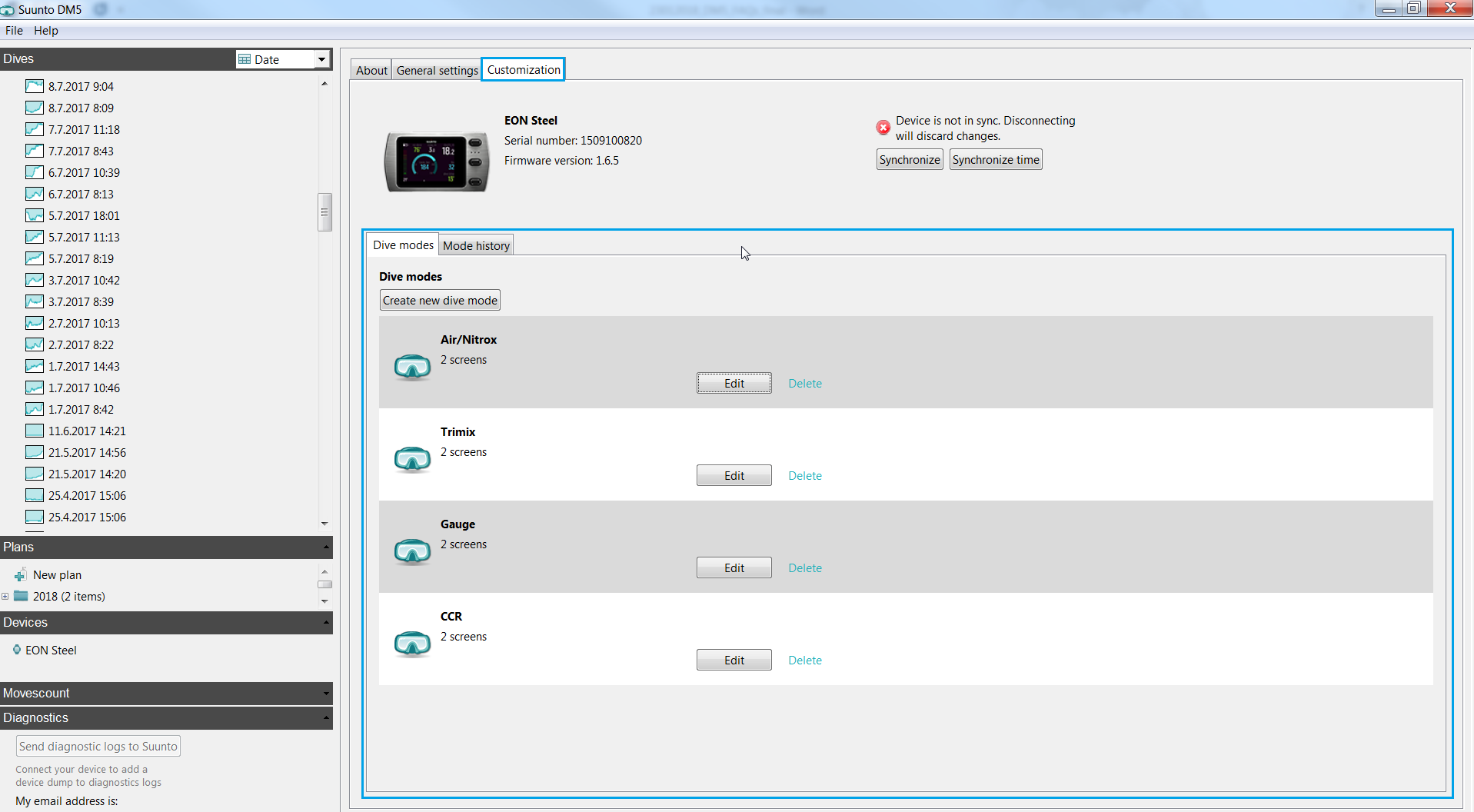Screen dimensions: 1474x812
Task: Collapse the Diagnostics panel
Action: click(x=326, y=718)
